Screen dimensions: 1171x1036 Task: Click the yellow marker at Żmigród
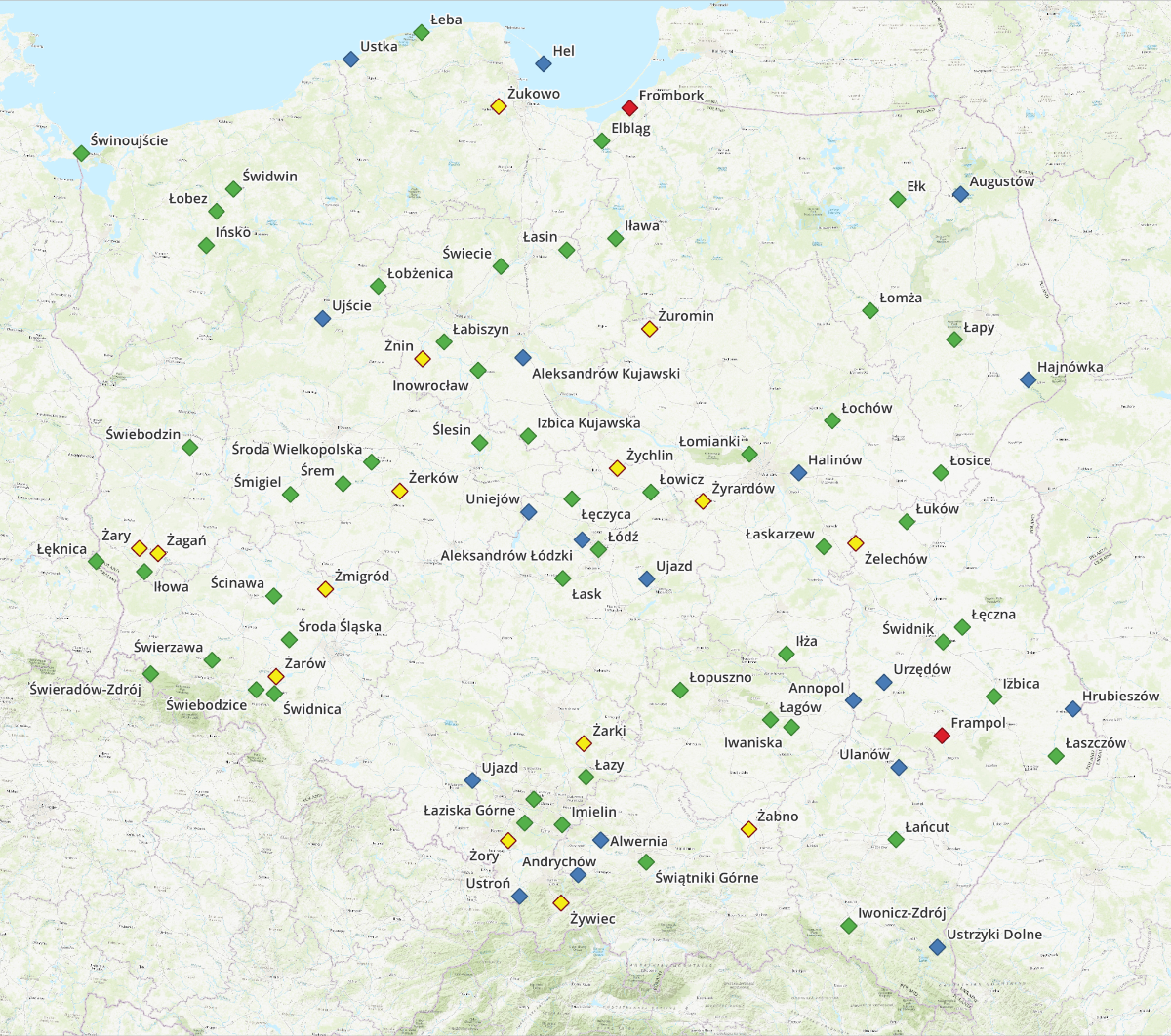pyautogui.click(x=325, y=589)
